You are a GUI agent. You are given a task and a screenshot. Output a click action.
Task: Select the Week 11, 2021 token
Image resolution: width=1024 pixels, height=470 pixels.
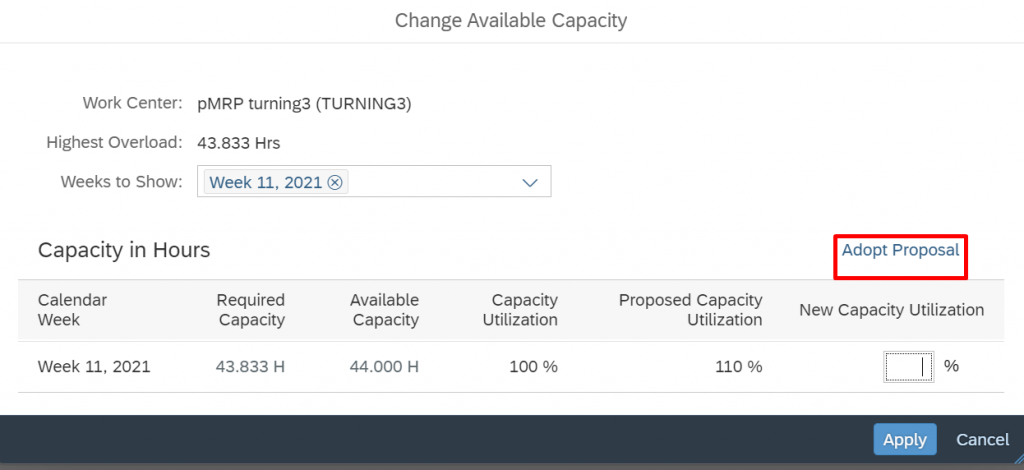[x=265, y=183]
